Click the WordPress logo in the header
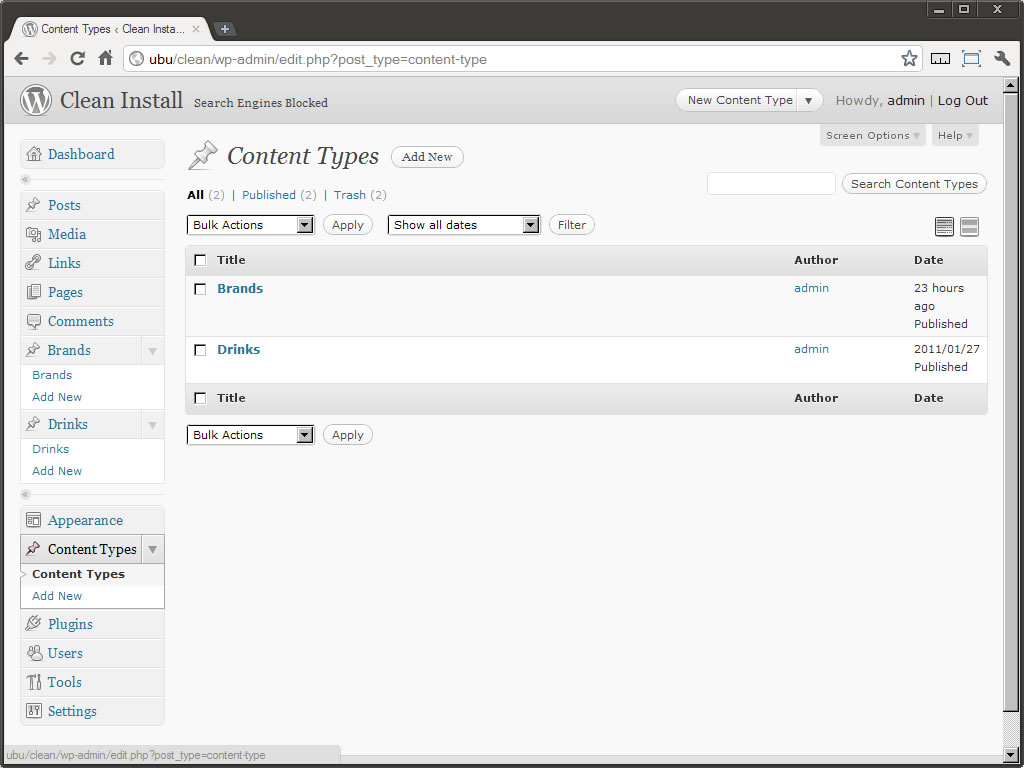The width and height of the screenshot is (1024, 768). (x=35, y=101)
